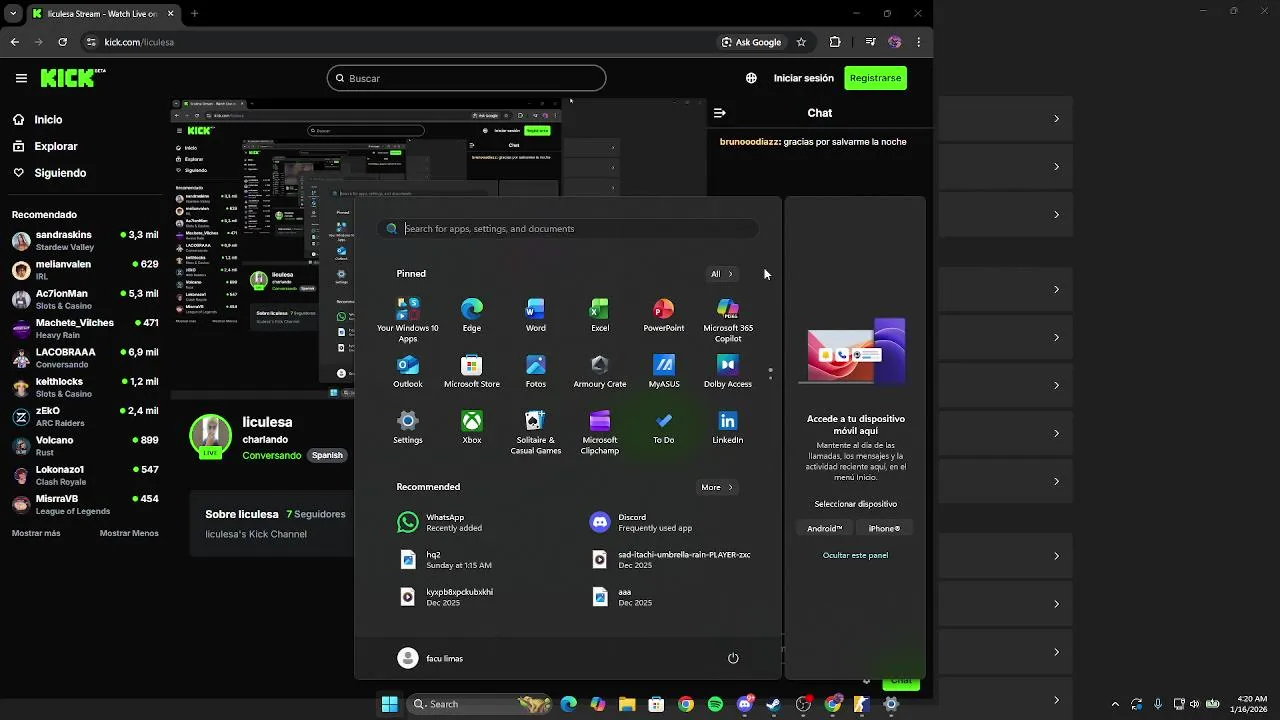1280x720 pixels.
Task: Launch Xbox from pinned apps
Action: (472, 427)
